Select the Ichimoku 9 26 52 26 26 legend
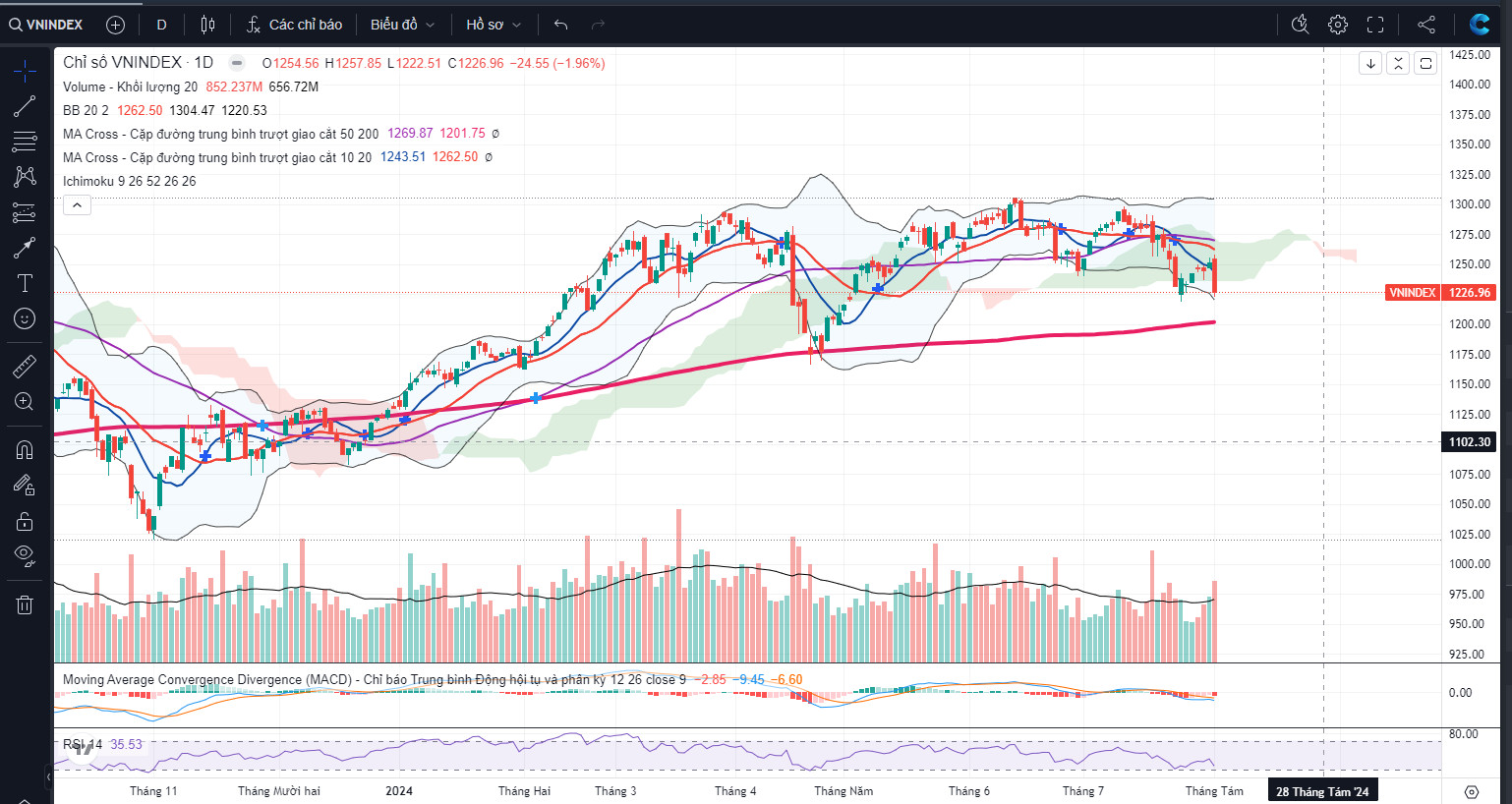 [129, 181]
